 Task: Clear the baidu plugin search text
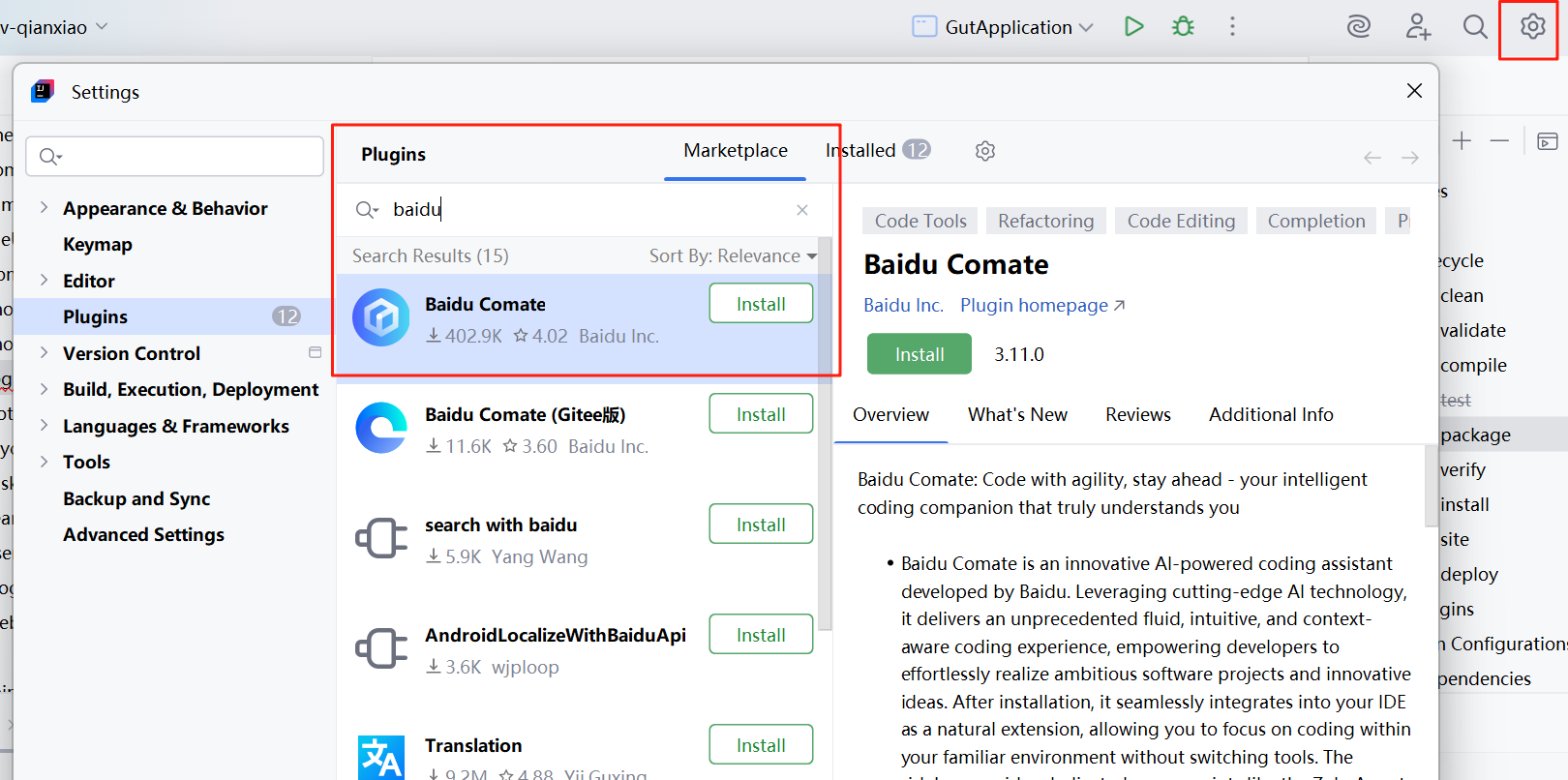point(802,210)
